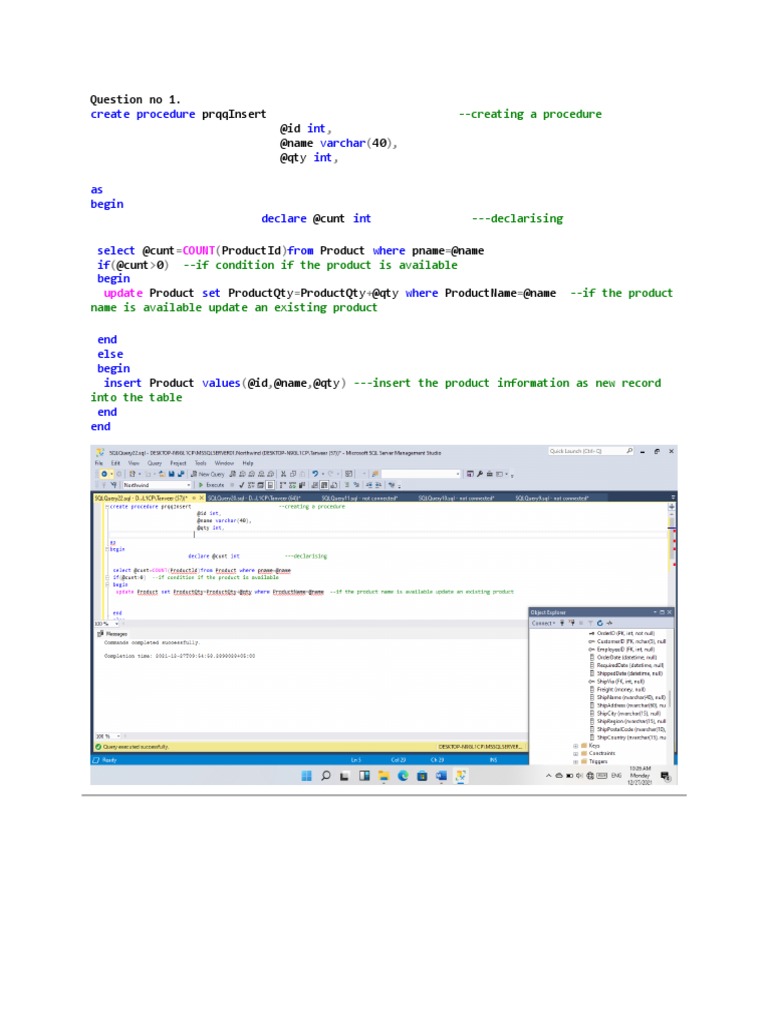Click the Cut scissors icon
The image size is (768, 1024).
pyautogui.click(x=283, y=474)
